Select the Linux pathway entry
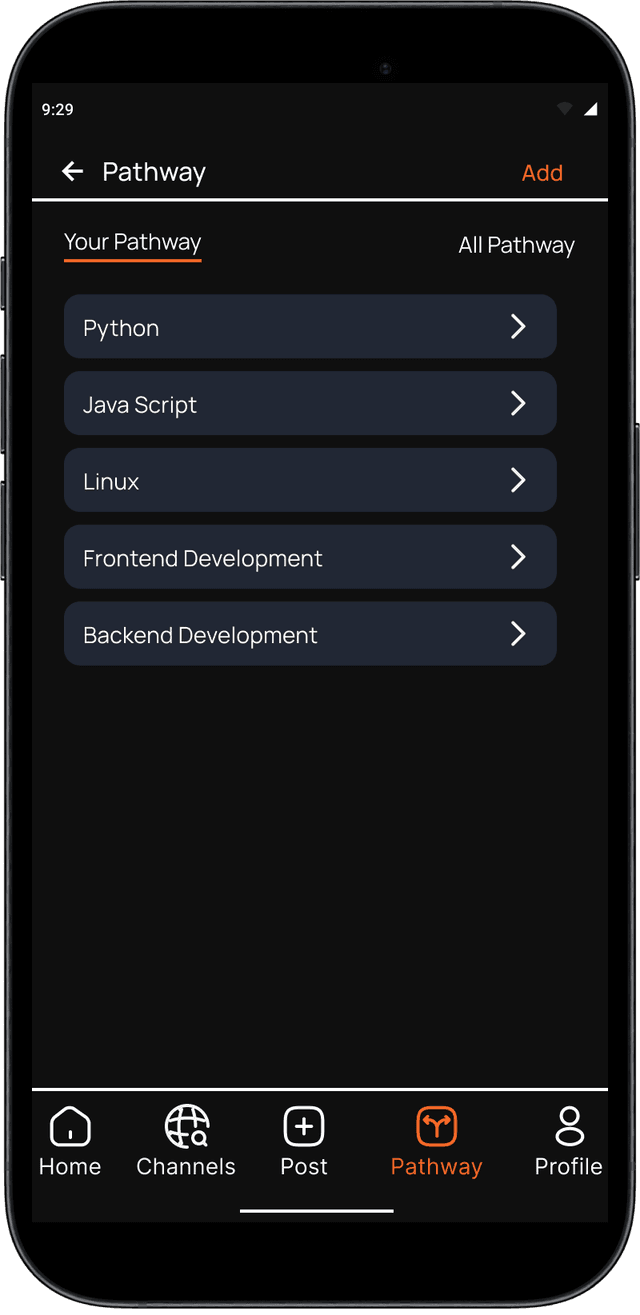Viewport: 640px width, 1315px height. pos(310,480)
